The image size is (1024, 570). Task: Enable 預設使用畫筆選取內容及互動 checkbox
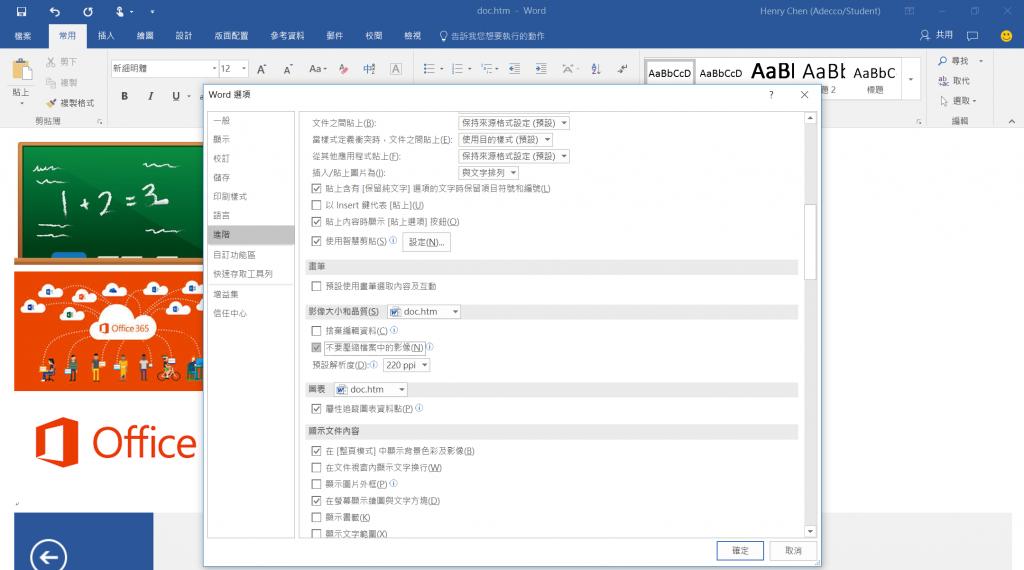point(316,286)
